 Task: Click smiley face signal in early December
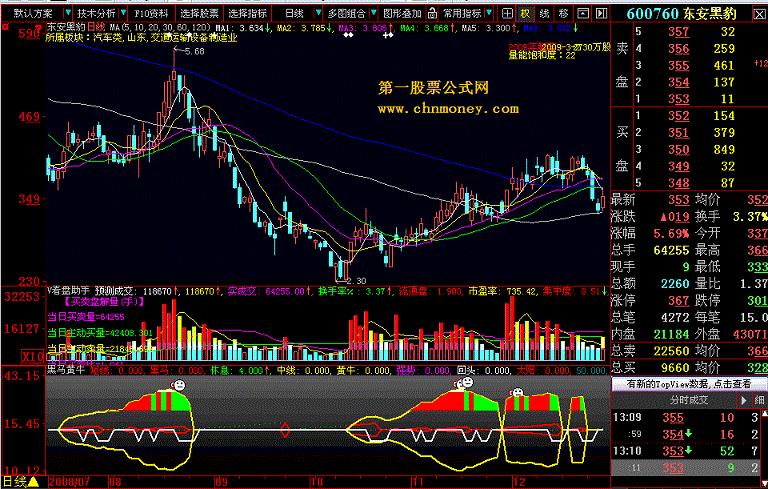click(x=518, y=392)
